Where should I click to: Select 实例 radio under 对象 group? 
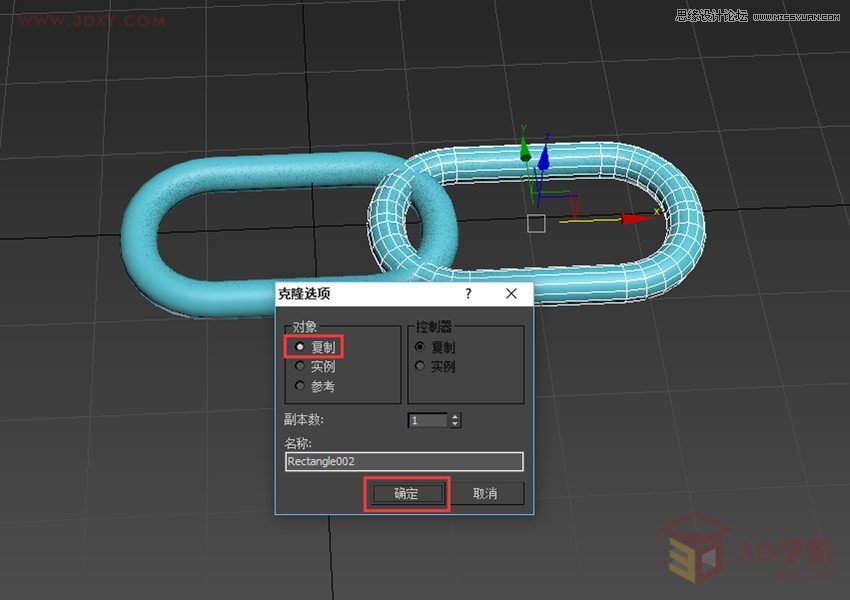tap(300, 366)
